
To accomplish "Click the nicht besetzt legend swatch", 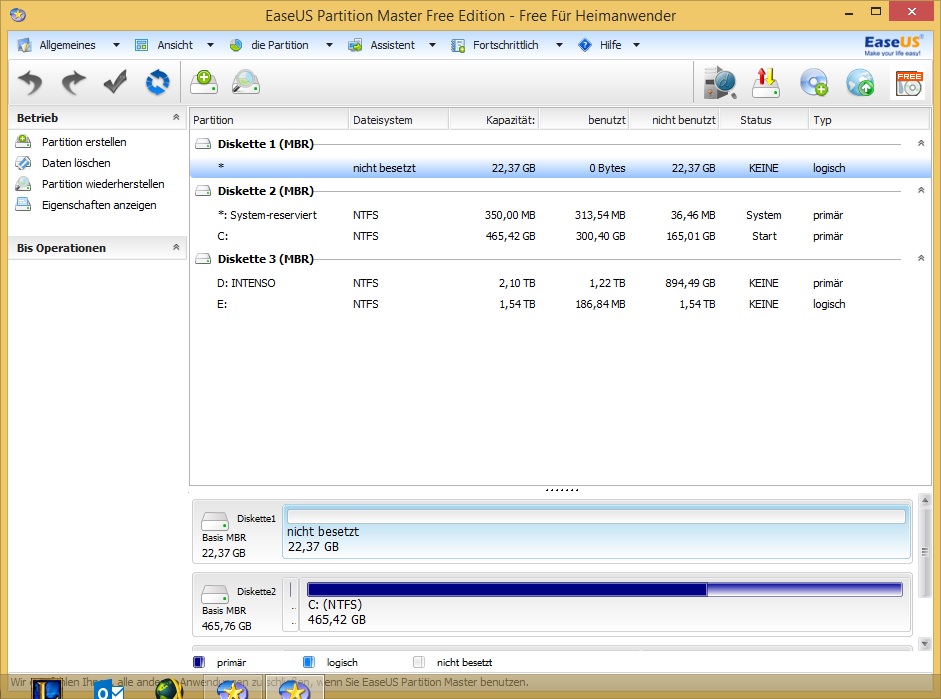I will pyautogui.click(x=419, y=662).
